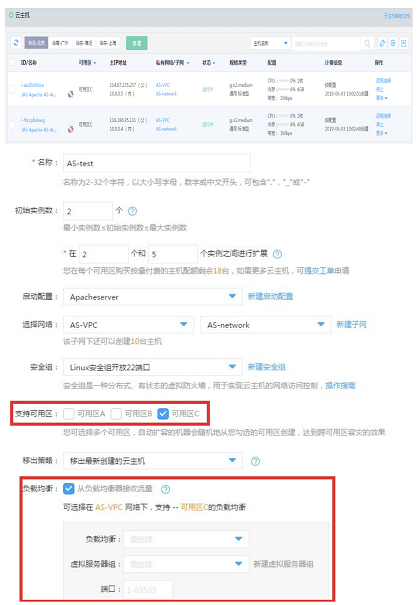Open the 可用区 column filter arrow
418x605 pixels.
(x=95, y=63)
